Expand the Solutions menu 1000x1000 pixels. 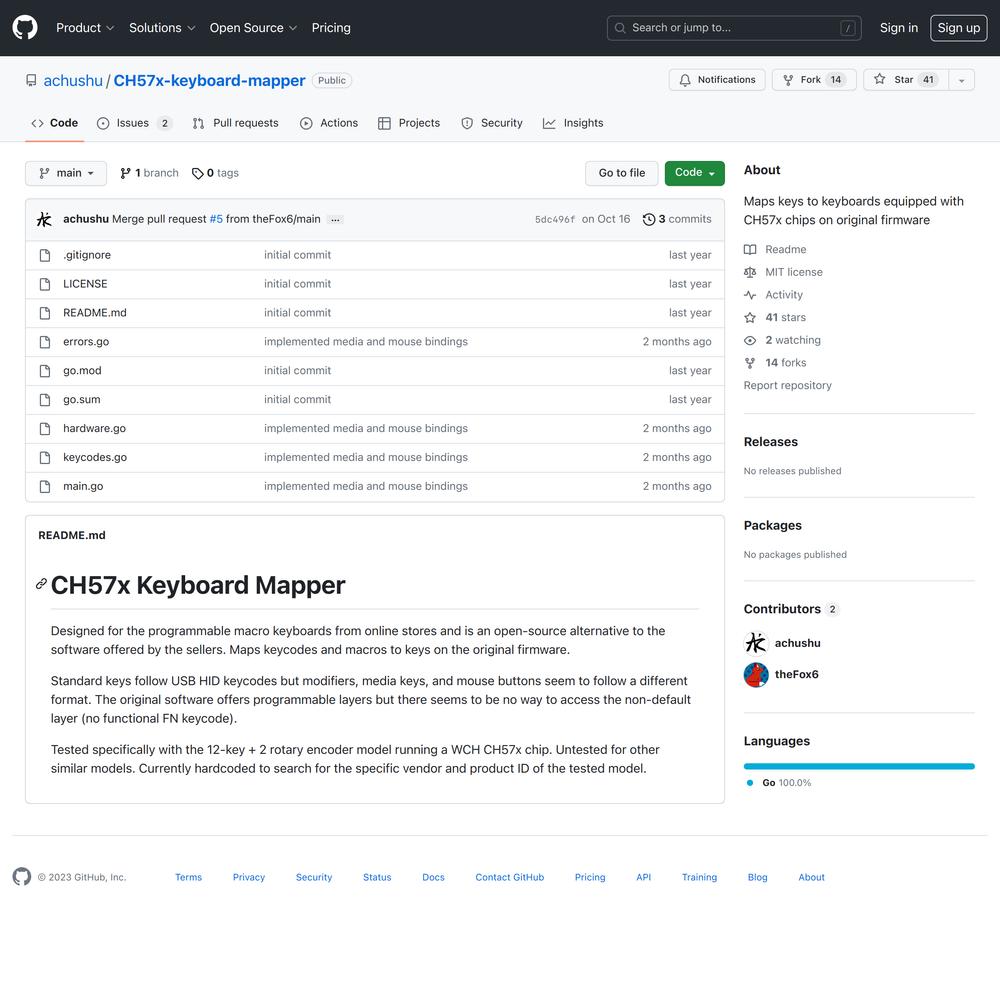(x=162, y=28)
